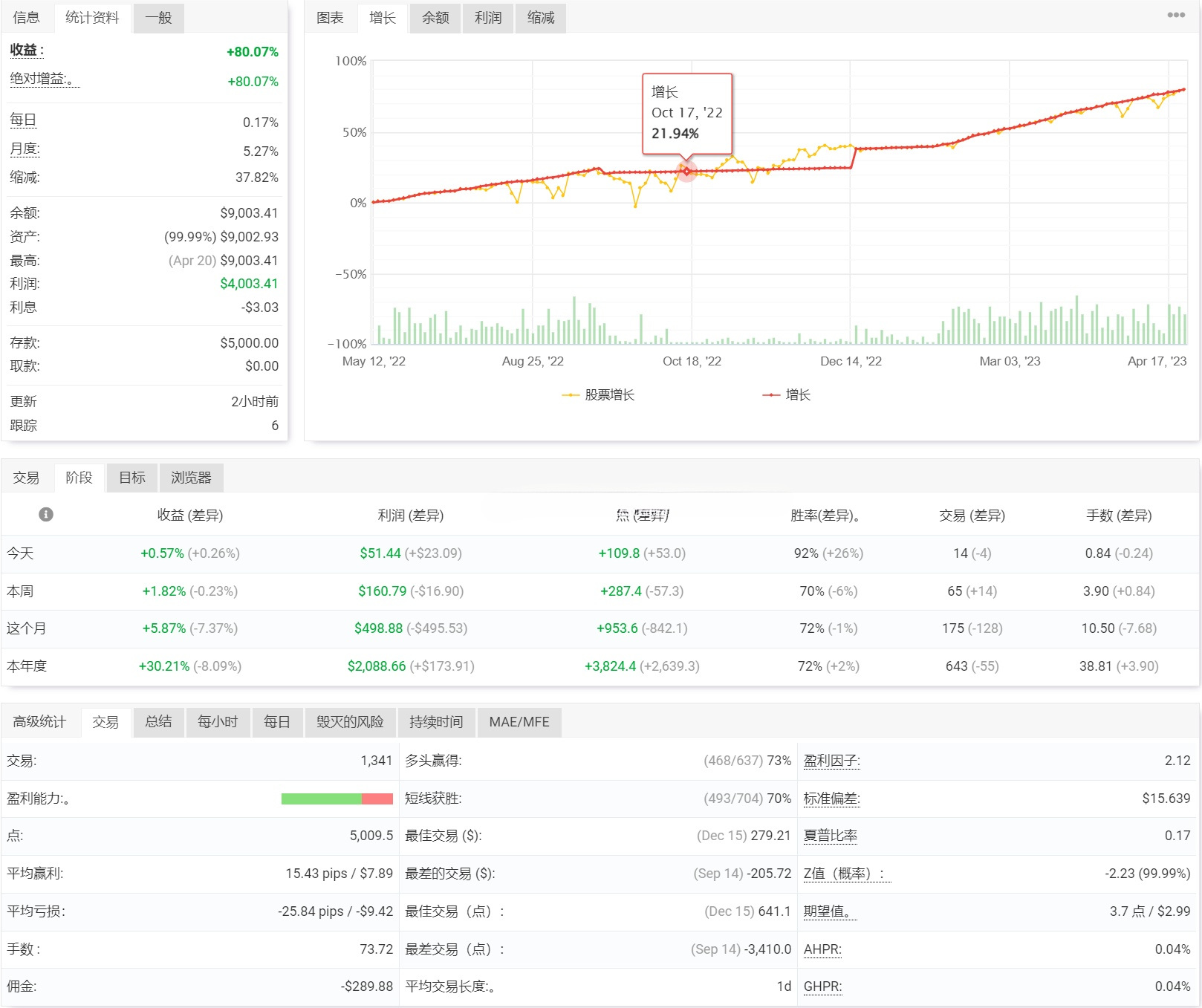Image resolution: width=1202 pixels, height=1008 pixels.
Task: Open the 利润 chart tab
Action: click(x=488, y=18)
